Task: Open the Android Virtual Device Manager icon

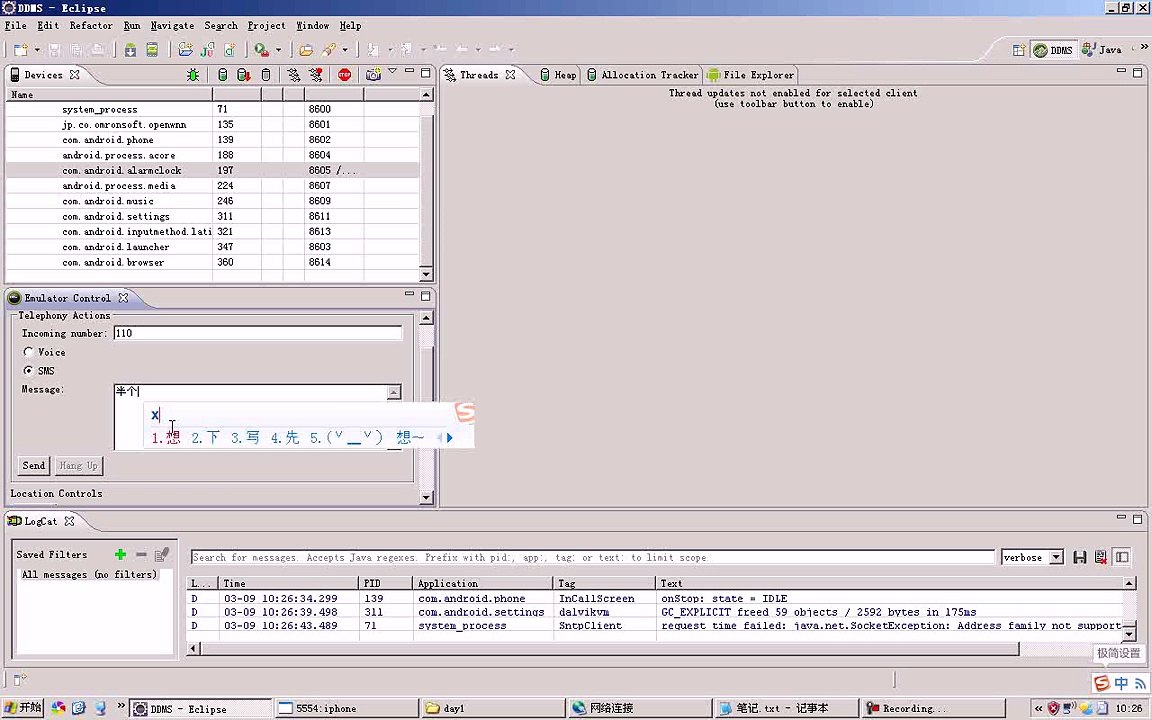Action: pos(152,50)
